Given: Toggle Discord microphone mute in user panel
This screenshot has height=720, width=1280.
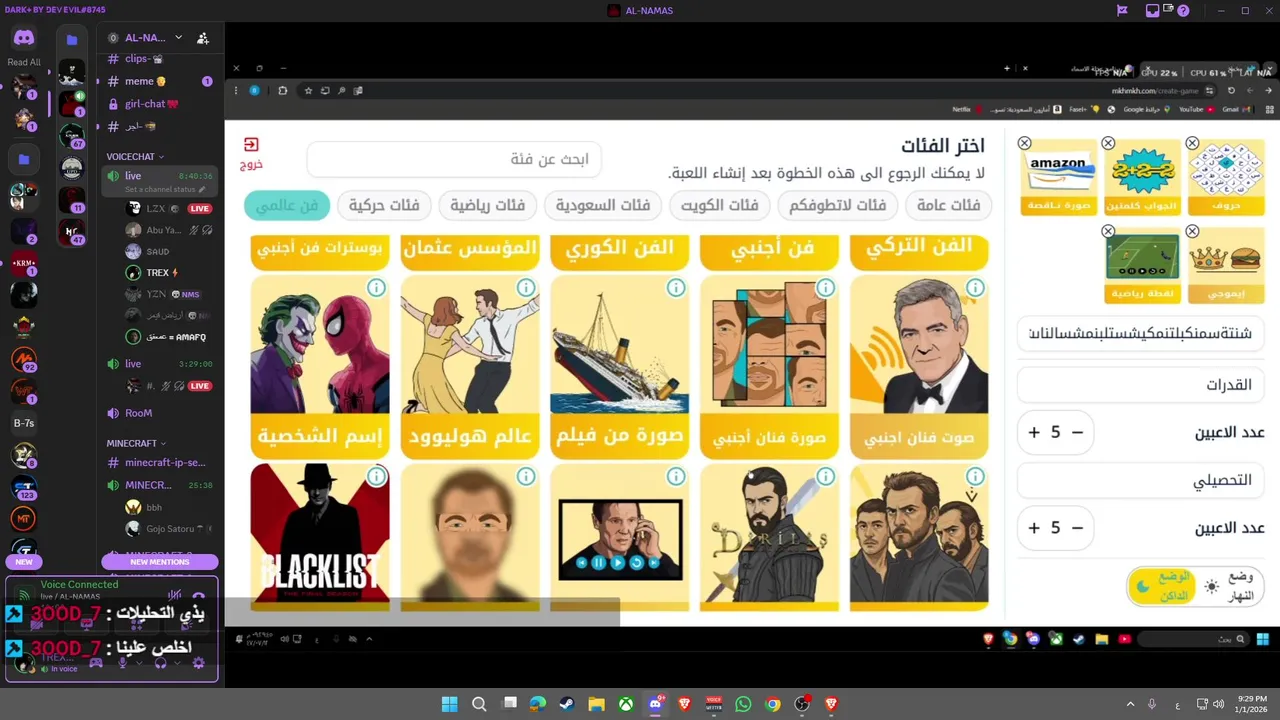Looking at the screenshot, I should [123, 663].
